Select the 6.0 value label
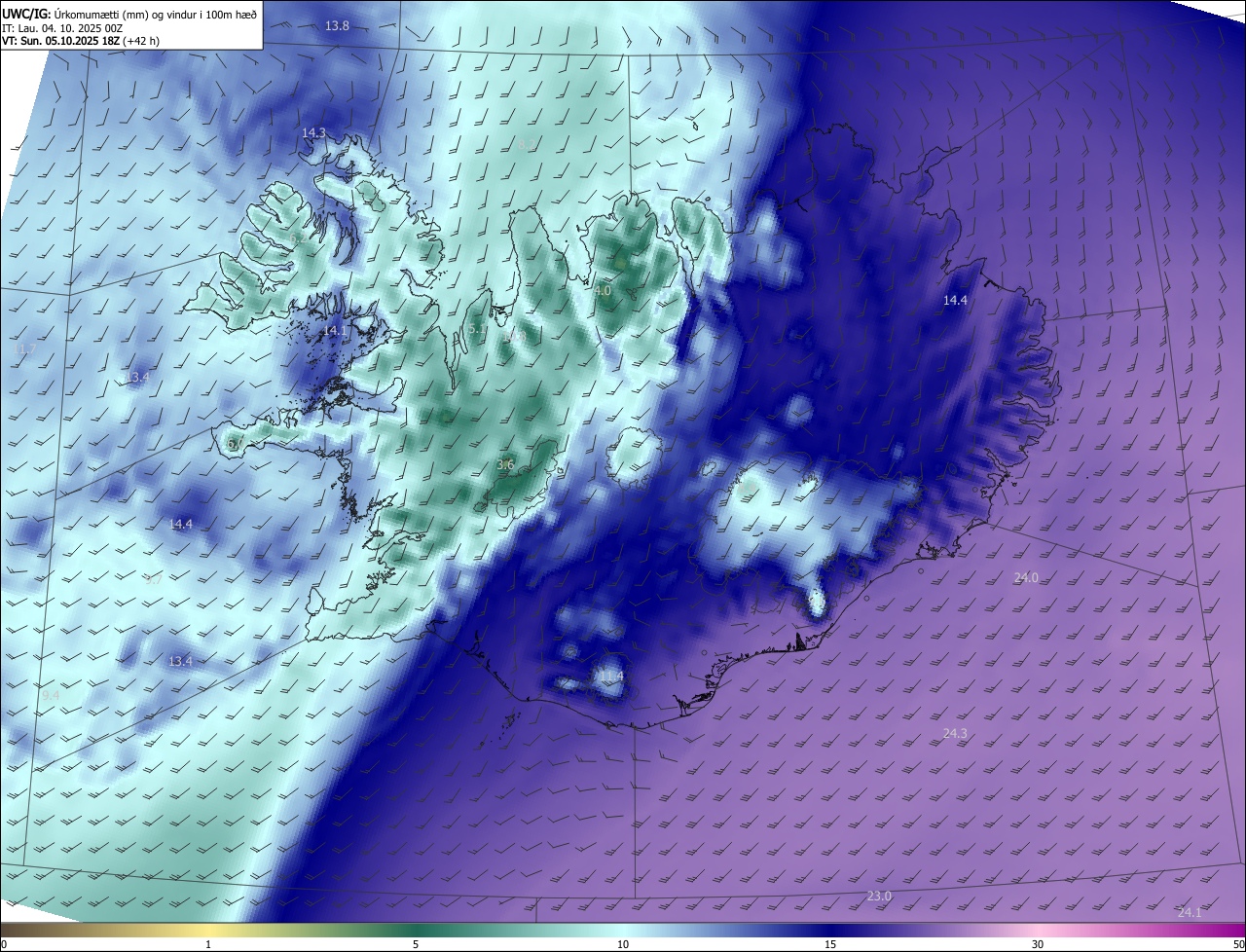1246x952 pixels. click(x=236, y=445)
